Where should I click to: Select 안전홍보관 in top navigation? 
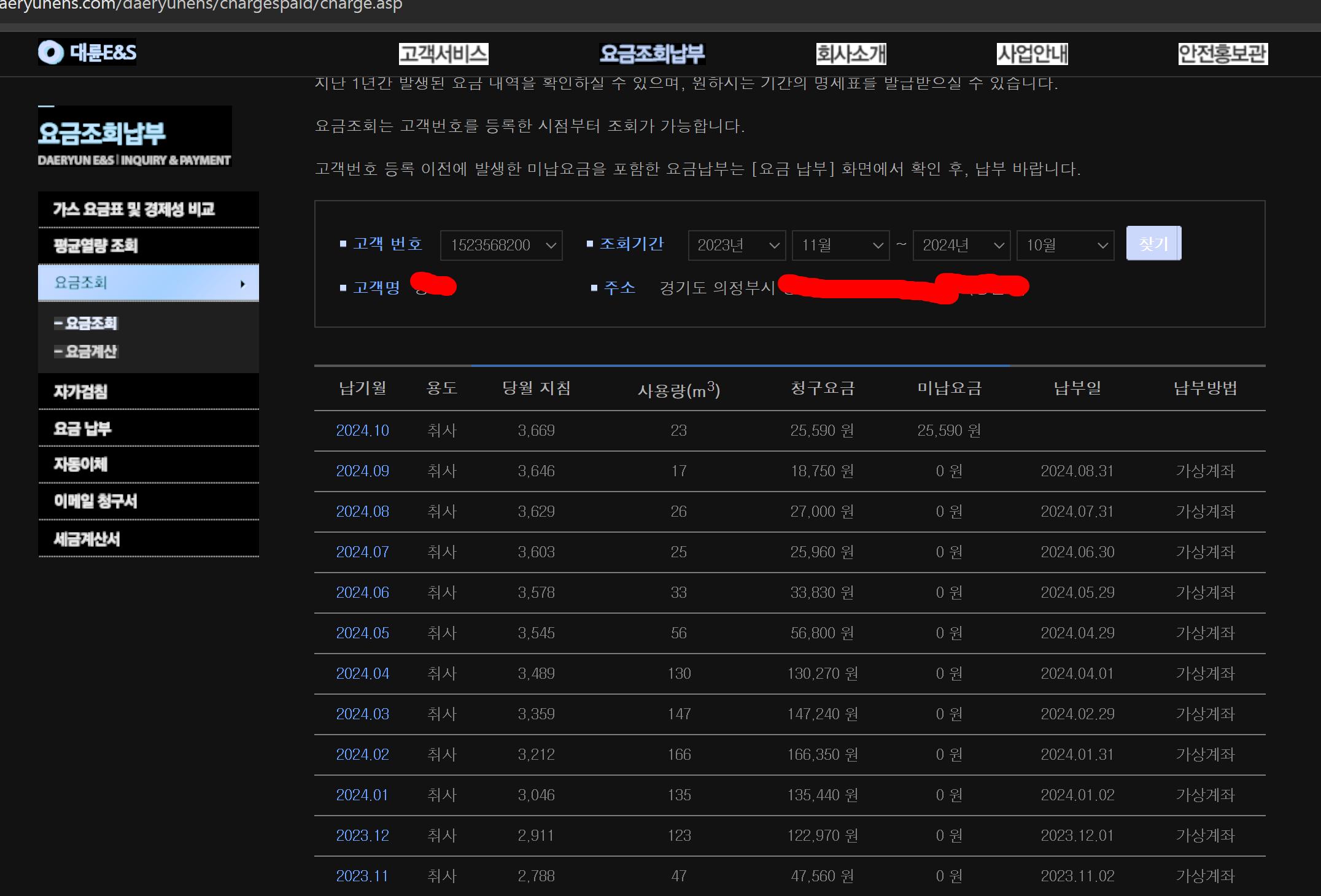tap(1222, 54)
